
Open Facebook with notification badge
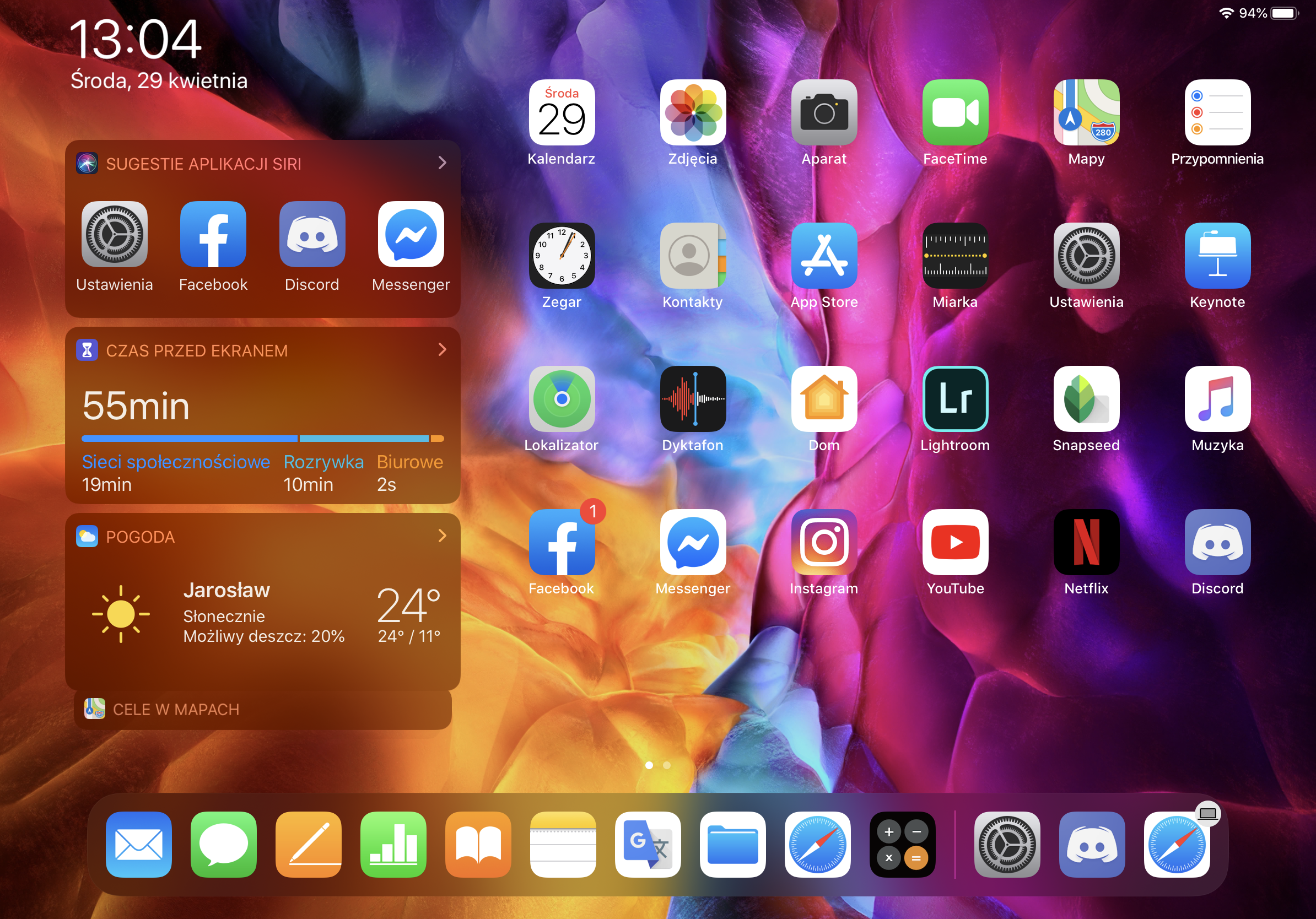(561, 542)
